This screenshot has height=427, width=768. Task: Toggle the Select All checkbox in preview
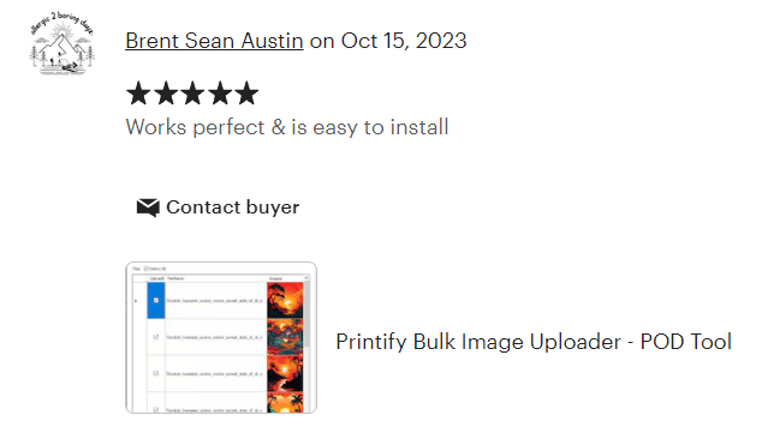point(148,269)
